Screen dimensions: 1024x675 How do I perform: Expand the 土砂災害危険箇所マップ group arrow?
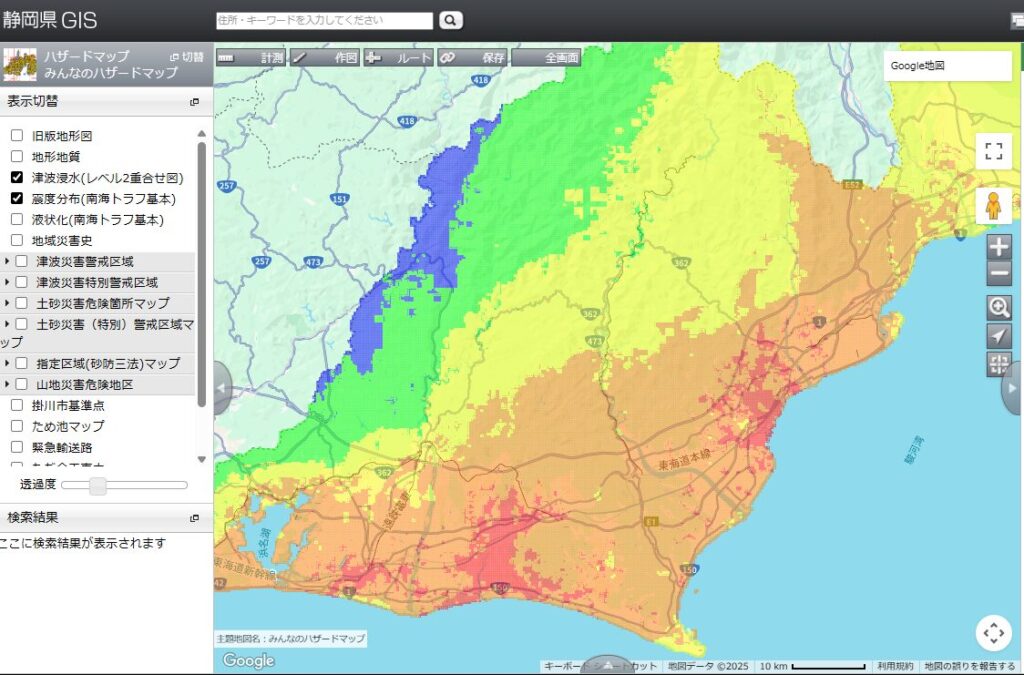tap(7, 303)
